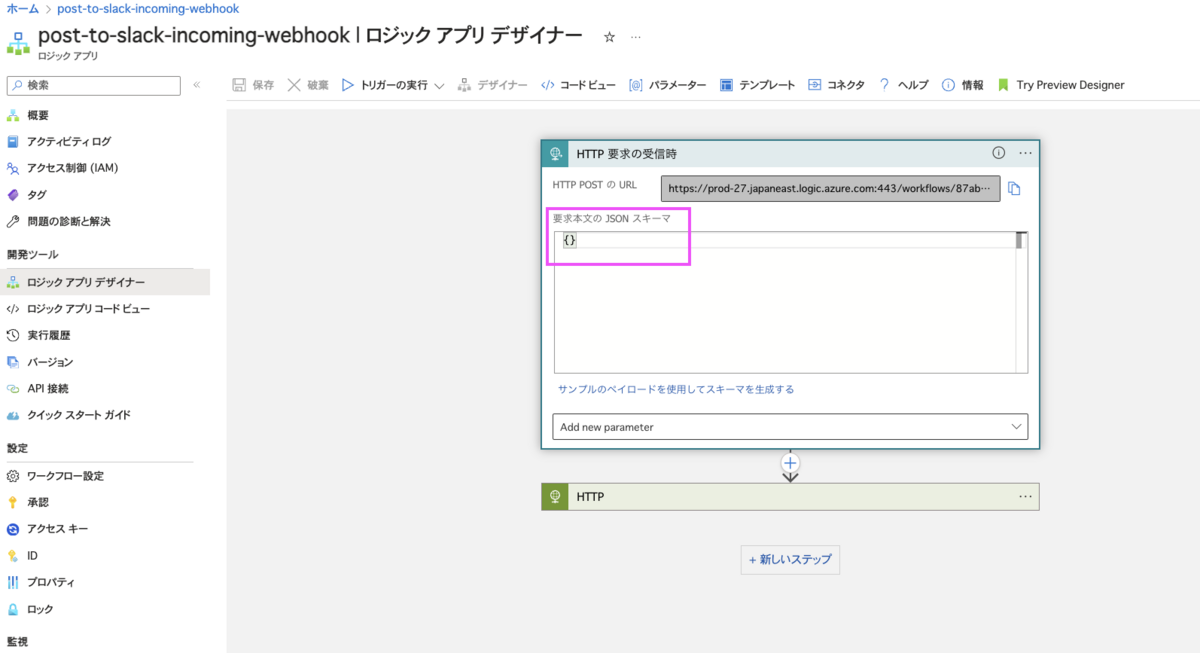The width and height of the screenshot is (1200, 653).
Task: Click the 破棄 discard toolbar button
Action: [x=308, y=85]
